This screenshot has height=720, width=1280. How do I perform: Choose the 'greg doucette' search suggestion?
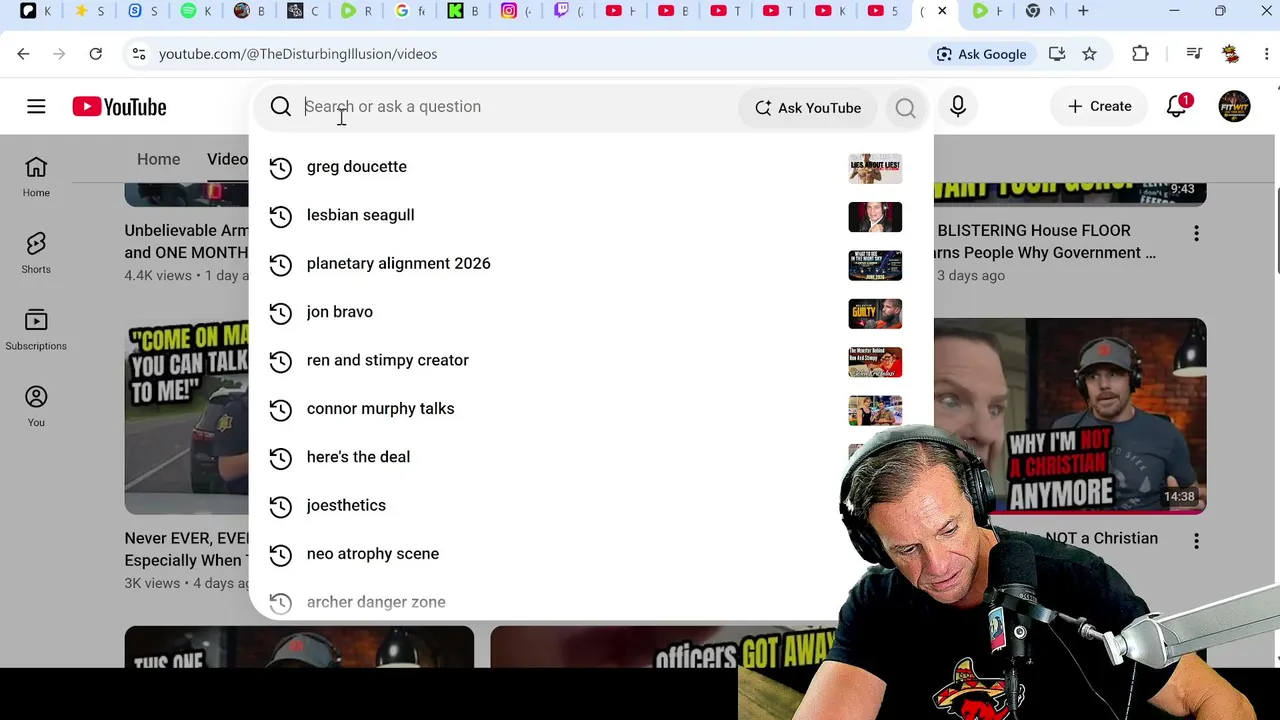[591, 167]
